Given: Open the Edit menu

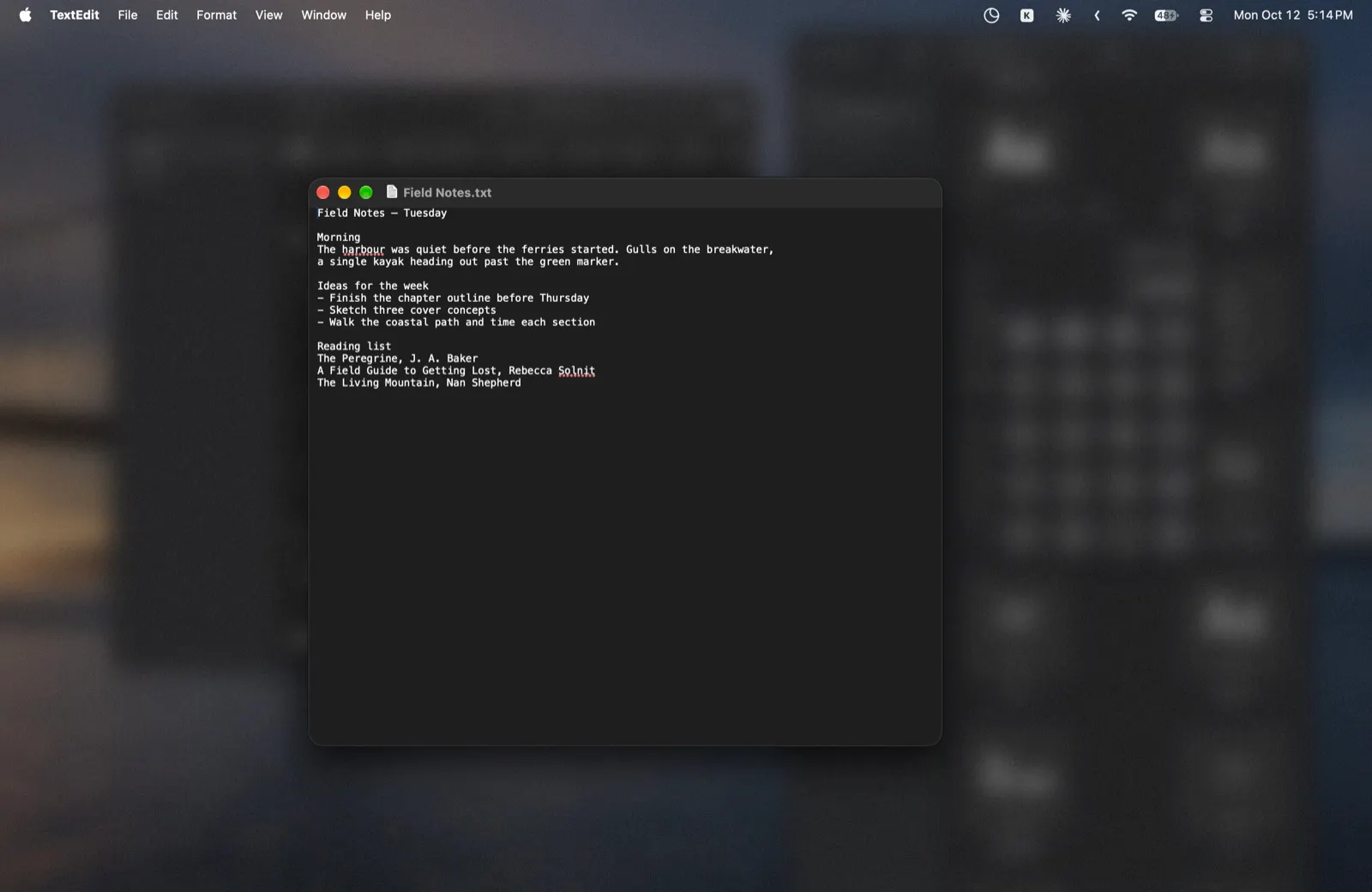Looking at the screenshot, I should click(167, 15).
